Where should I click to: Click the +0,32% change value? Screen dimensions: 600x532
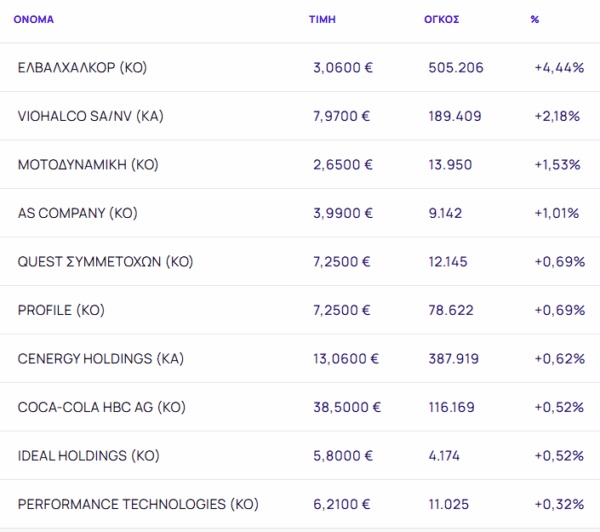click(559, 505)
